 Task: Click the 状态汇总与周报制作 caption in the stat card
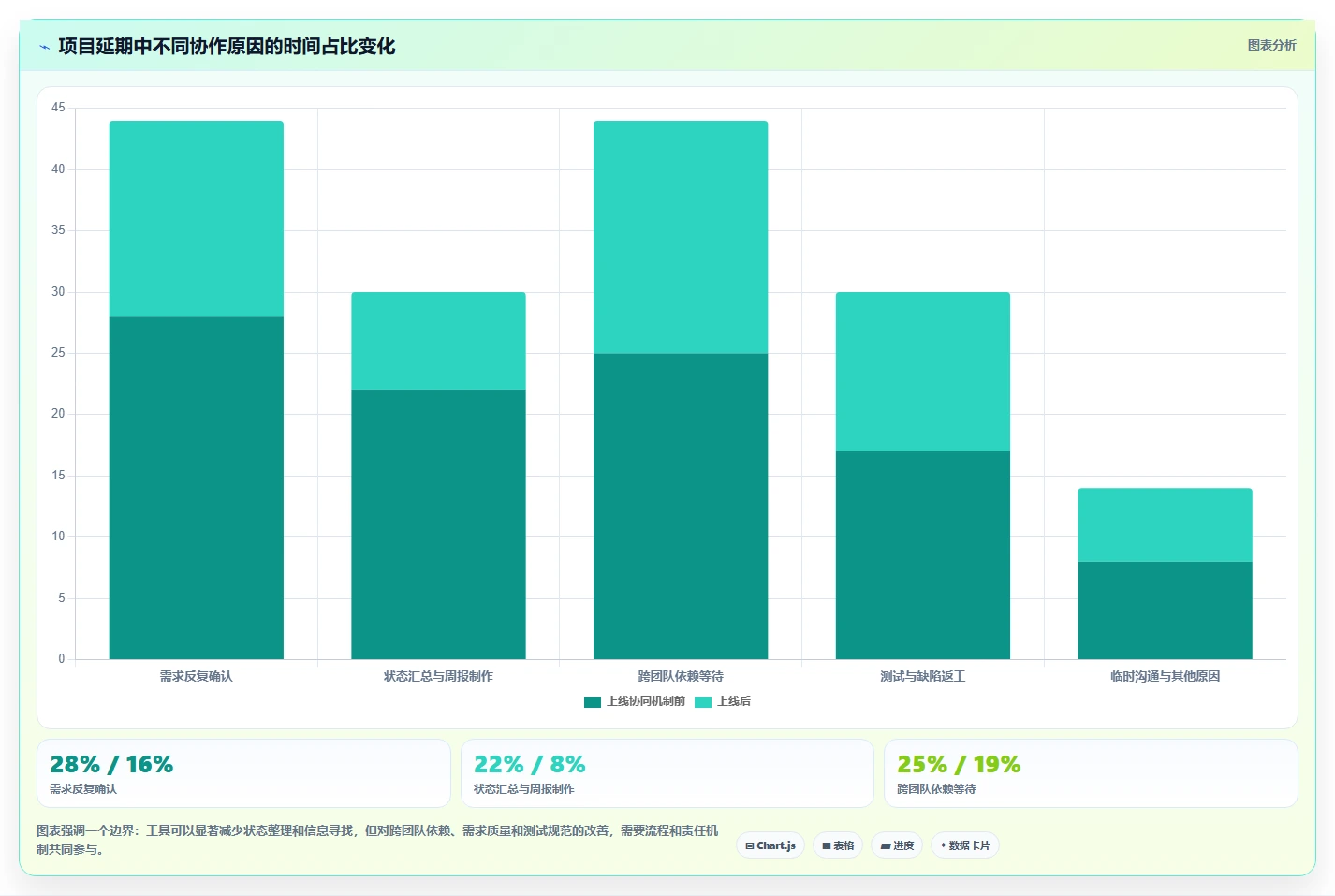[x=524, y=789]
